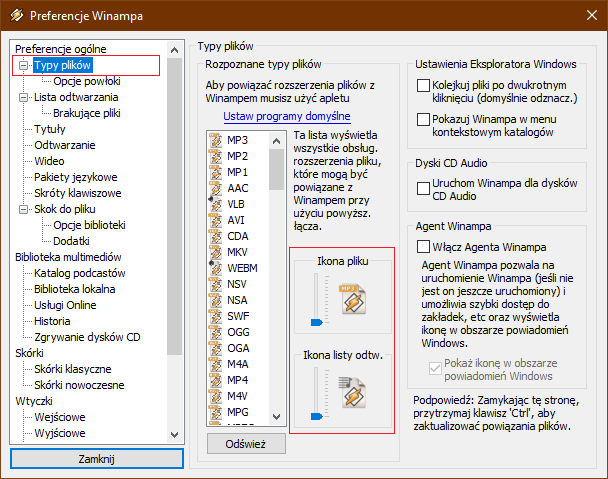Toggle the notification area icon checkbox
Viewport: 608px width, 479px height.
435,368
